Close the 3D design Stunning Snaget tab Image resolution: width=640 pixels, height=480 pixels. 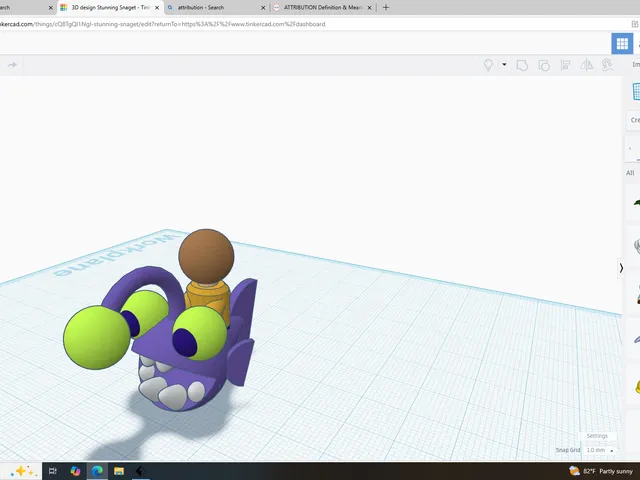157,8
